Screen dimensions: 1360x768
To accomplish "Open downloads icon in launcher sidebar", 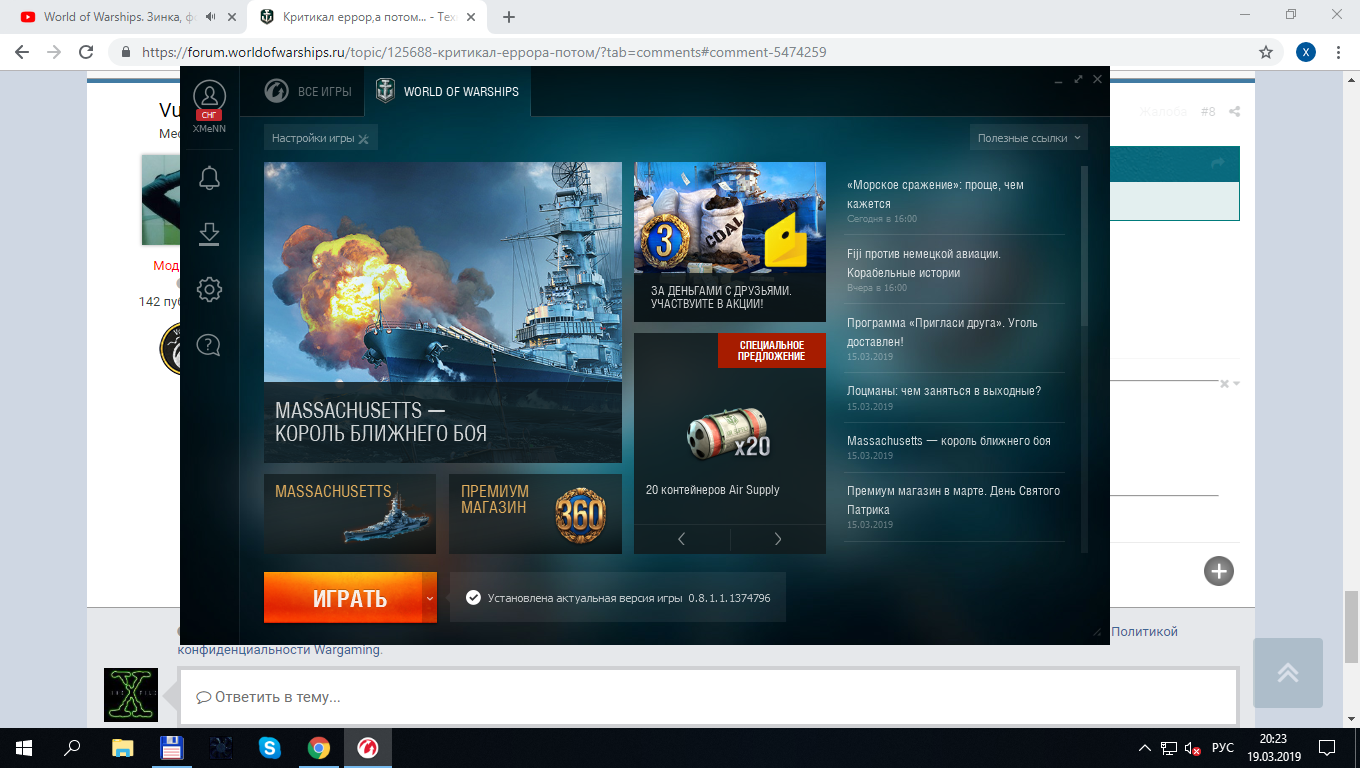I will point(209,234).
